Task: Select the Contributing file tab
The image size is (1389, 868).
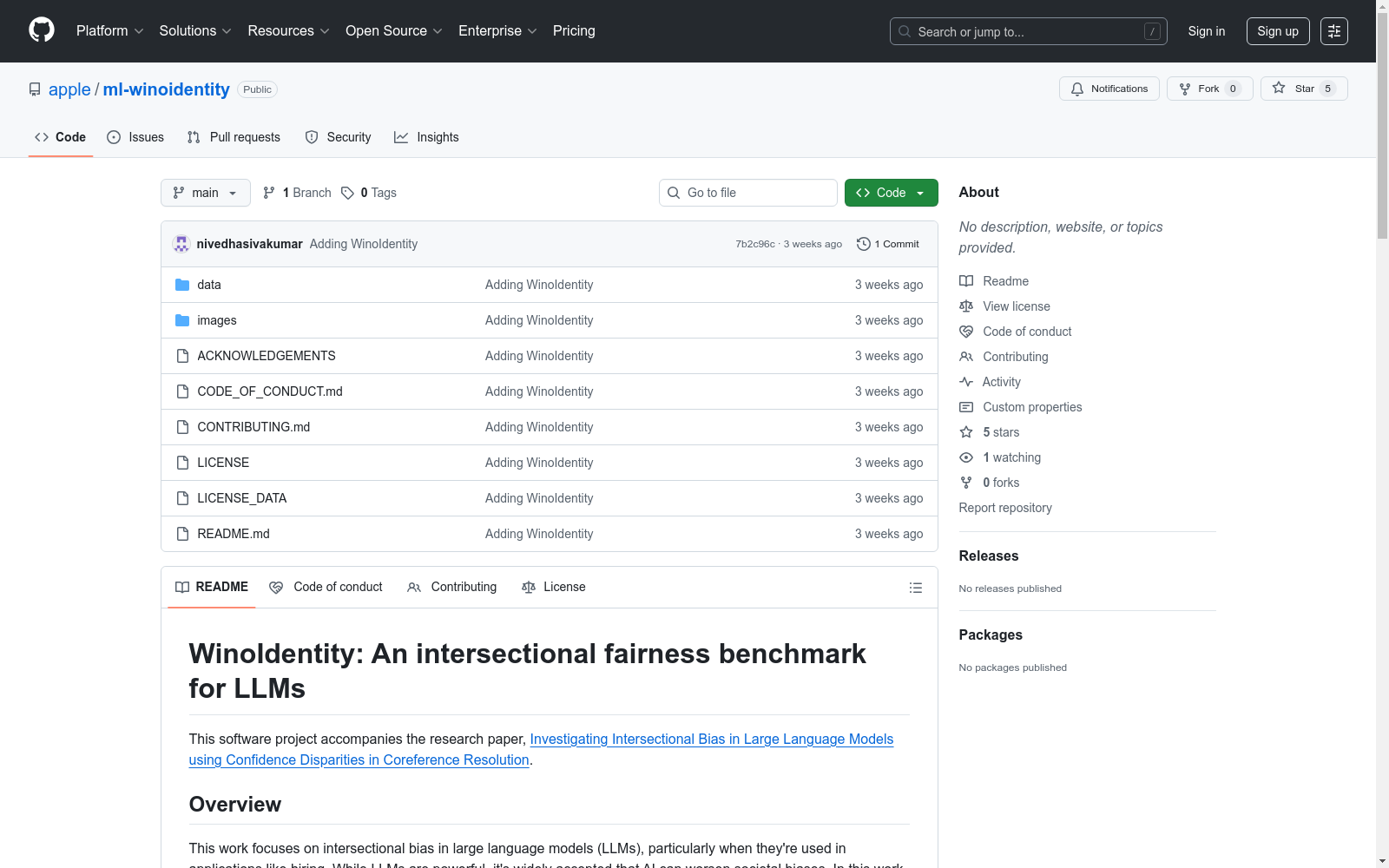Action: click(x=452, y=588)
